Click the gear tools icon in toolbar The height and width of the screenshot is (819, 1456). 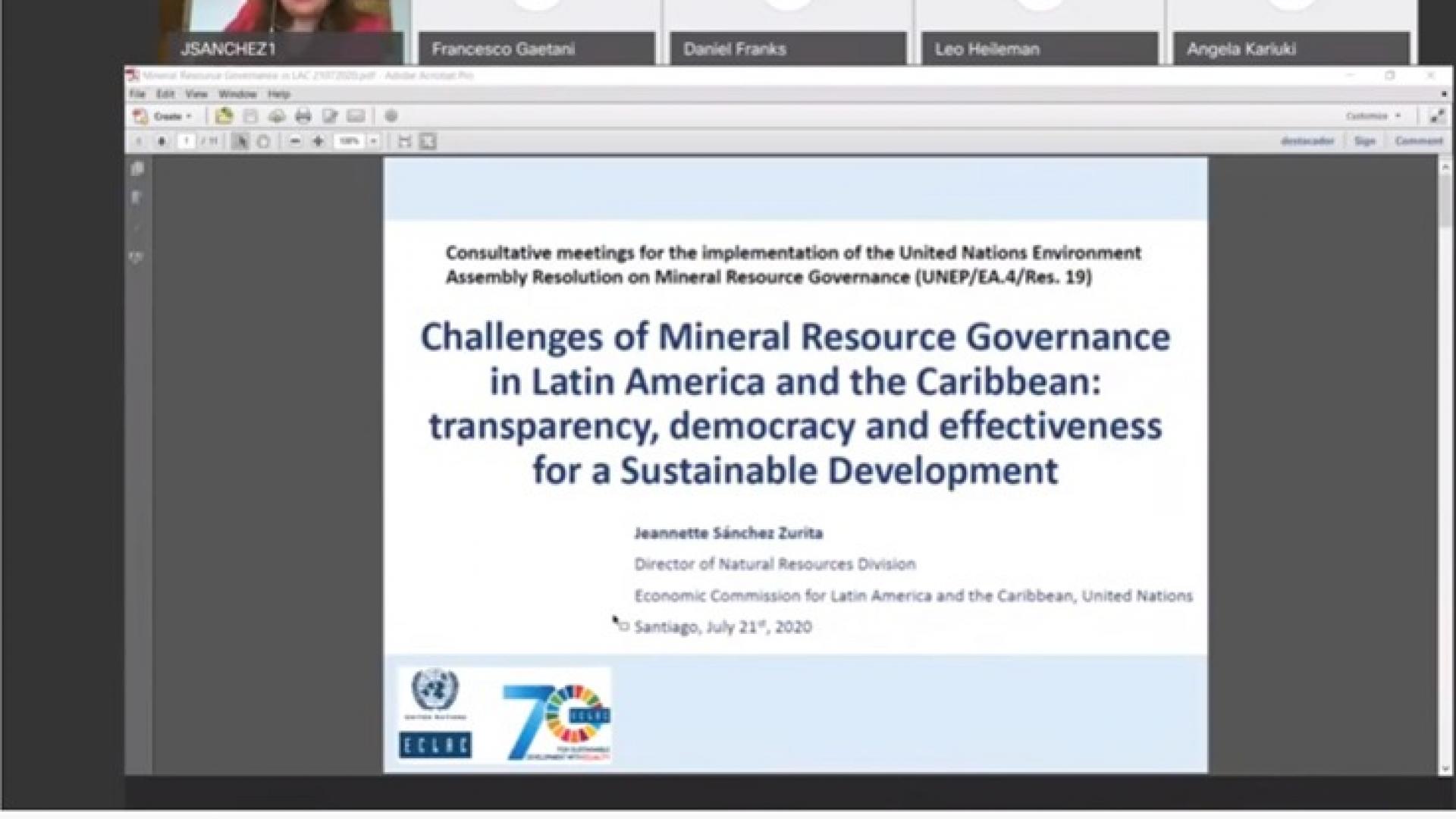[391, 116]
